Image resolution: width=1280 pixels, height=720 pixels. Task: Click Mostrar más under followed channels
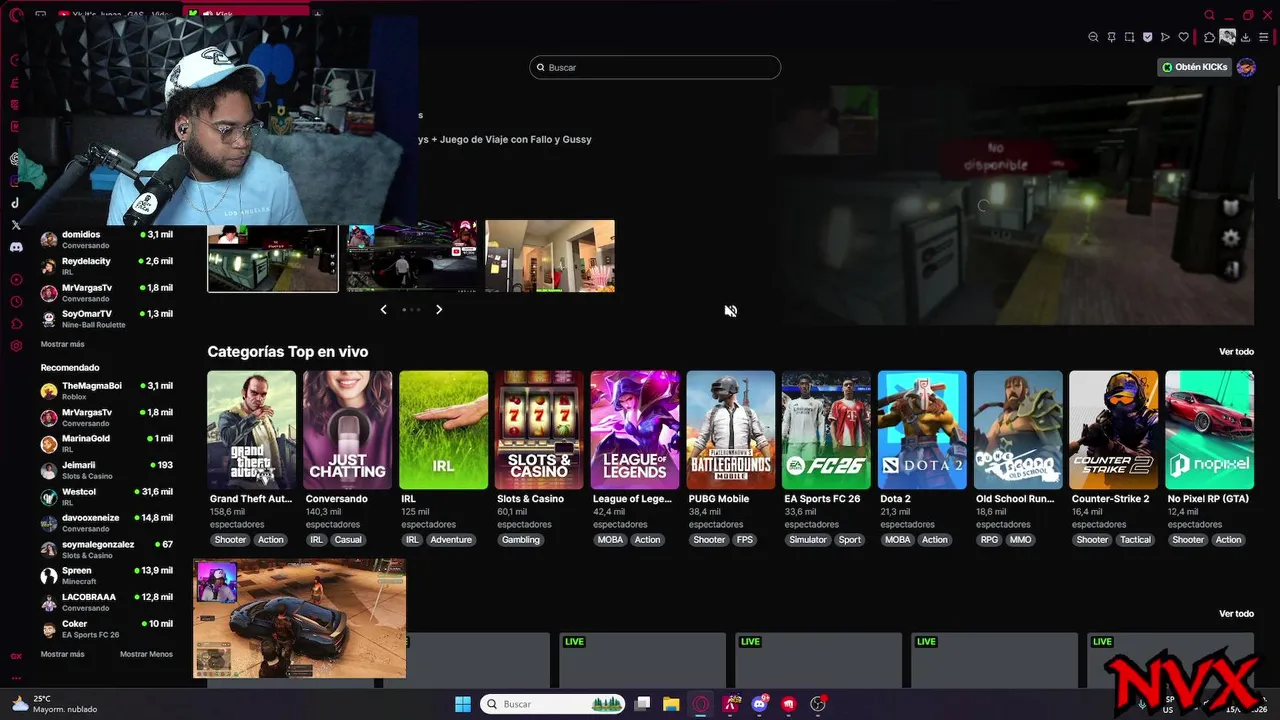(62, 344)
